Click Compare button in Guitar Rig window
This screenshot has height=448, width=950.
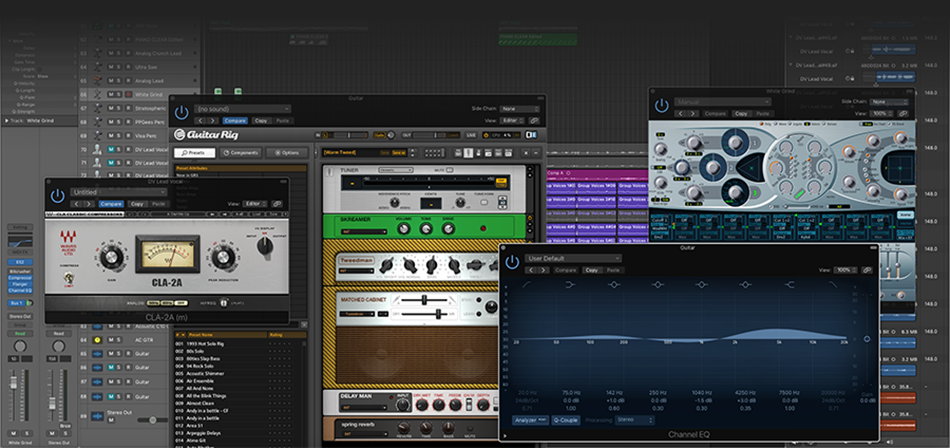tap(235, 121)
